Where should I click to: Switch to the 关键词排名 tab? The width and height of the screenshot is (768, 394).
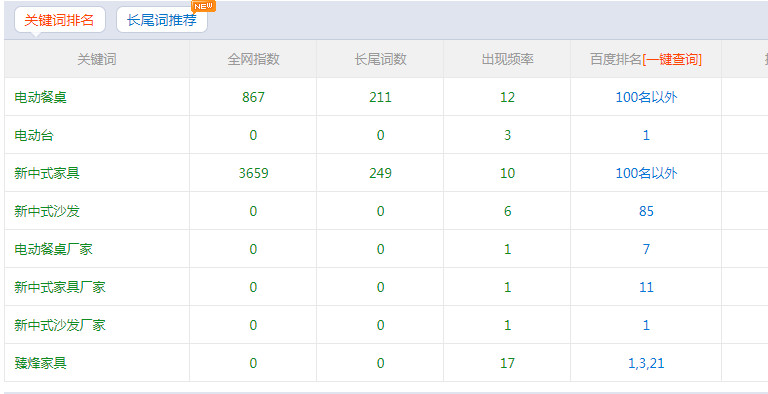coord(59,20)
